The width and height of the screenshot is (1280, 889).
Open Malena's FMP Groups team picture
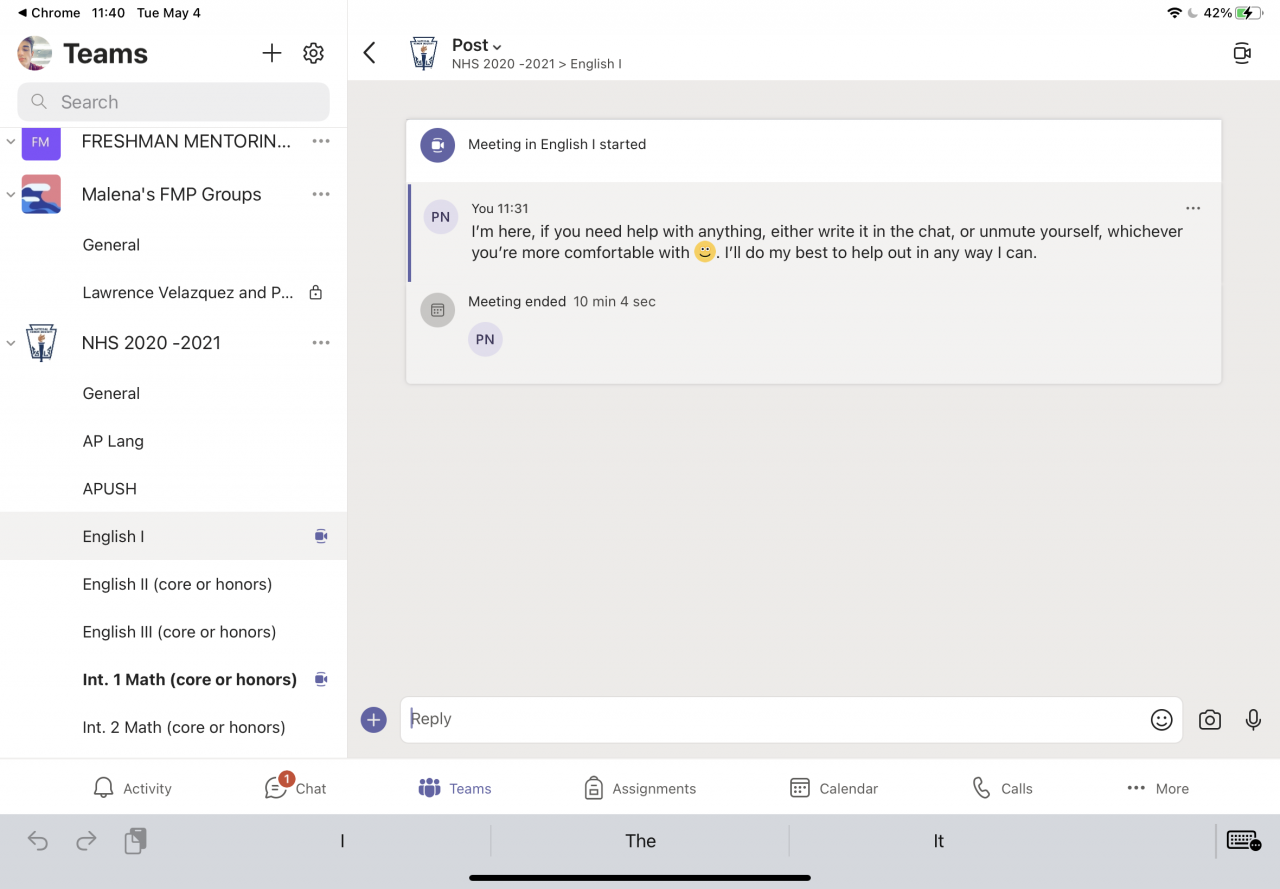(x=41, y=194)
